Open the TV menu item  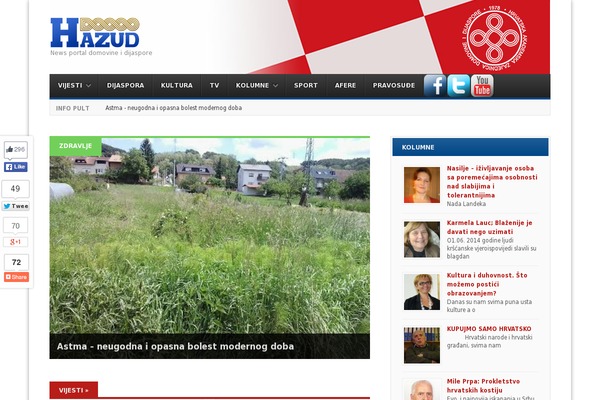tap(214, 86)
